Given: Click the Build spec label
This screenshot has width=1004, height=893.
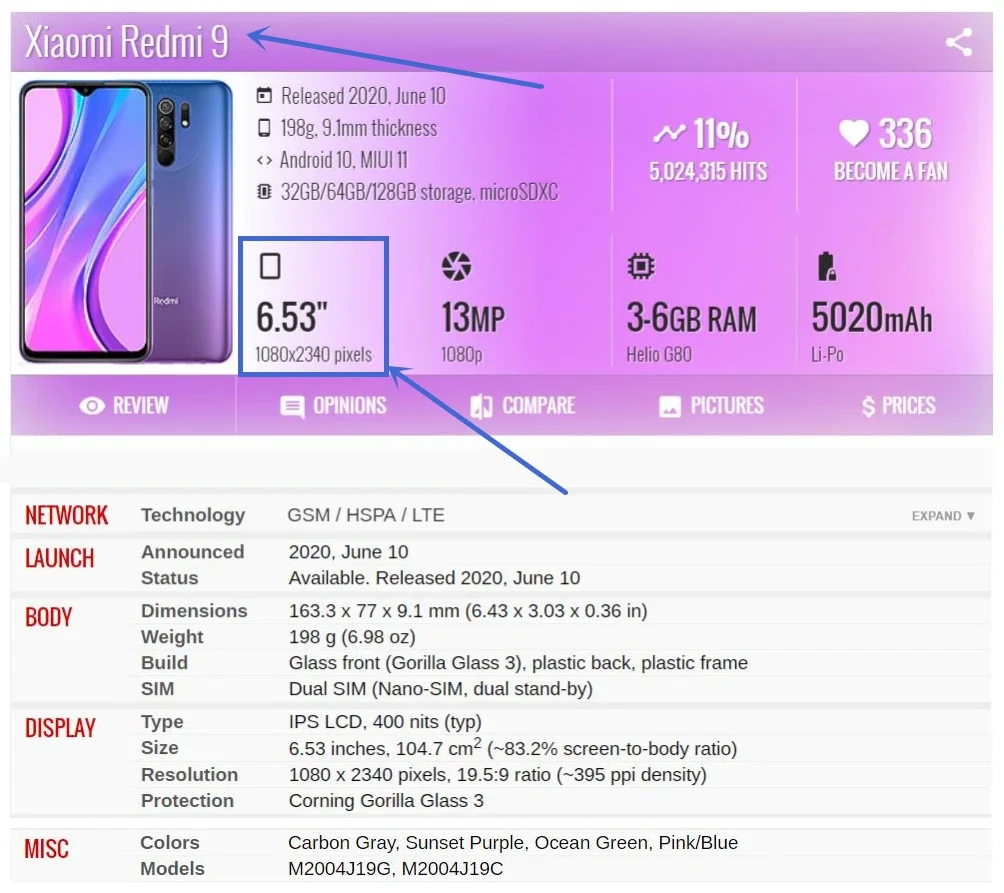Looking at the screenshot, I should 165,663.
